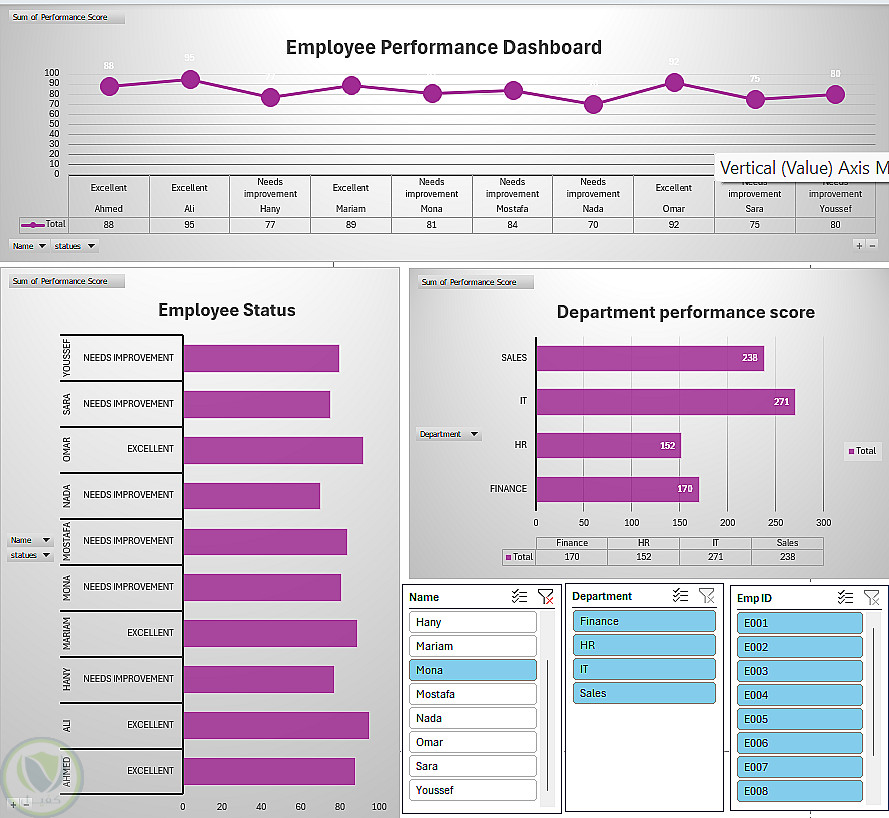Clear the filter on the Name slicer
Viewport: 889px width, 818px height.
click(545, 596)
